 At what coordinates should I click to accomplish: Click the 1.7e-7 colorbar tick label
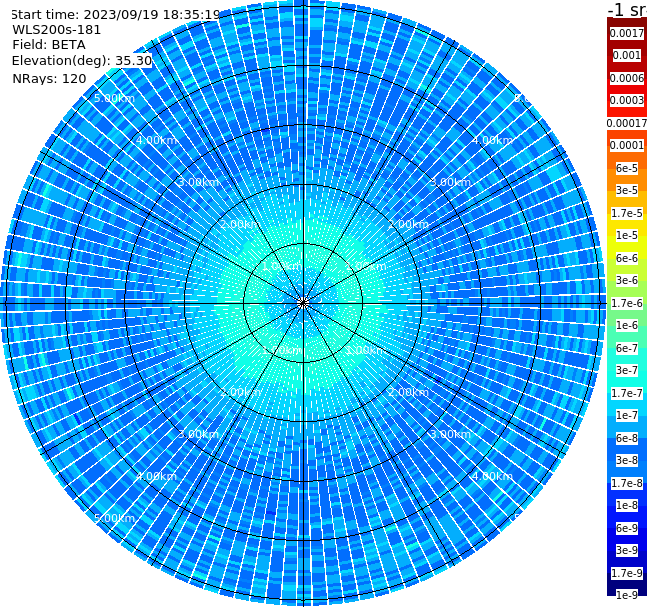pos(627,393)
